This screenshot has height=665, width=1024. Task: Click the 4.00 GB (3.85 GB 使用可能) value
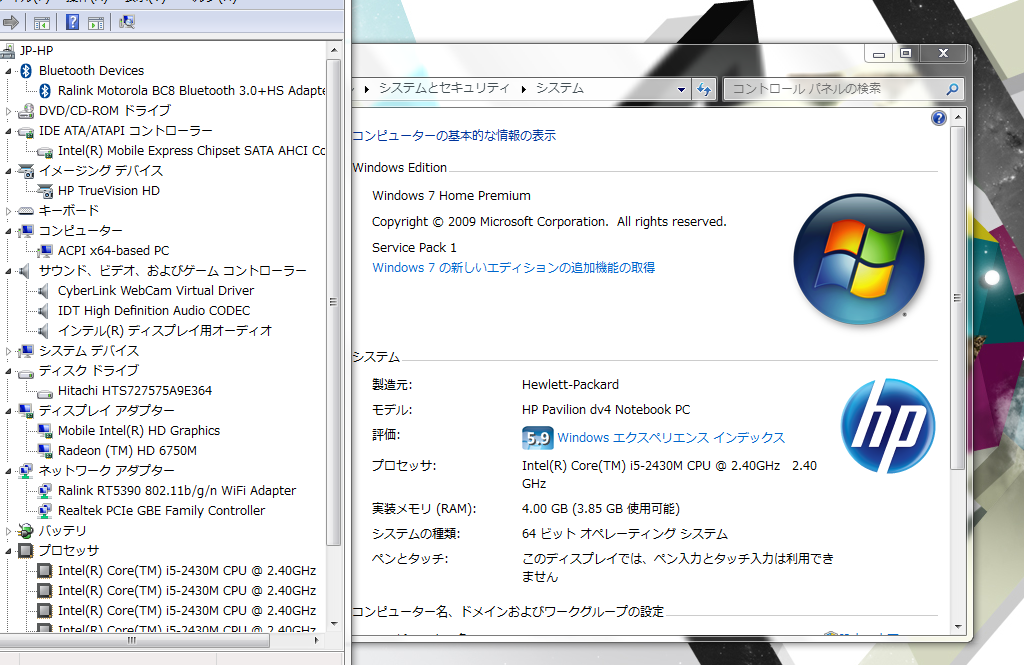point(601,509)
